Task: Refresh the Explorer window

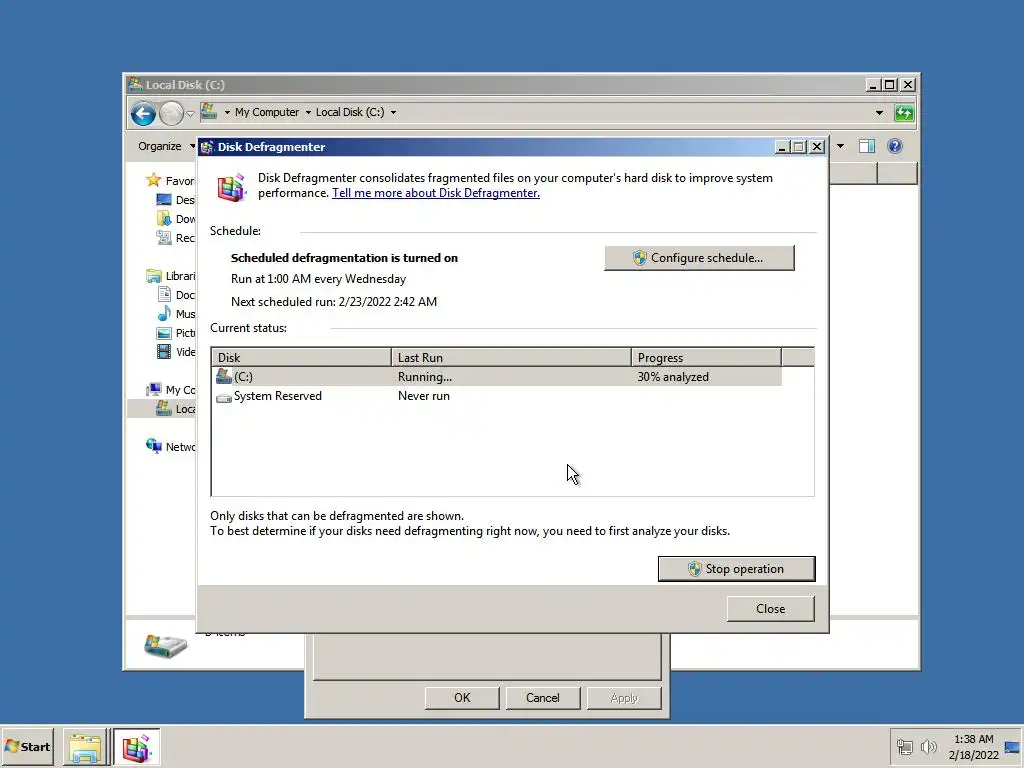Action: coord(904,113)
